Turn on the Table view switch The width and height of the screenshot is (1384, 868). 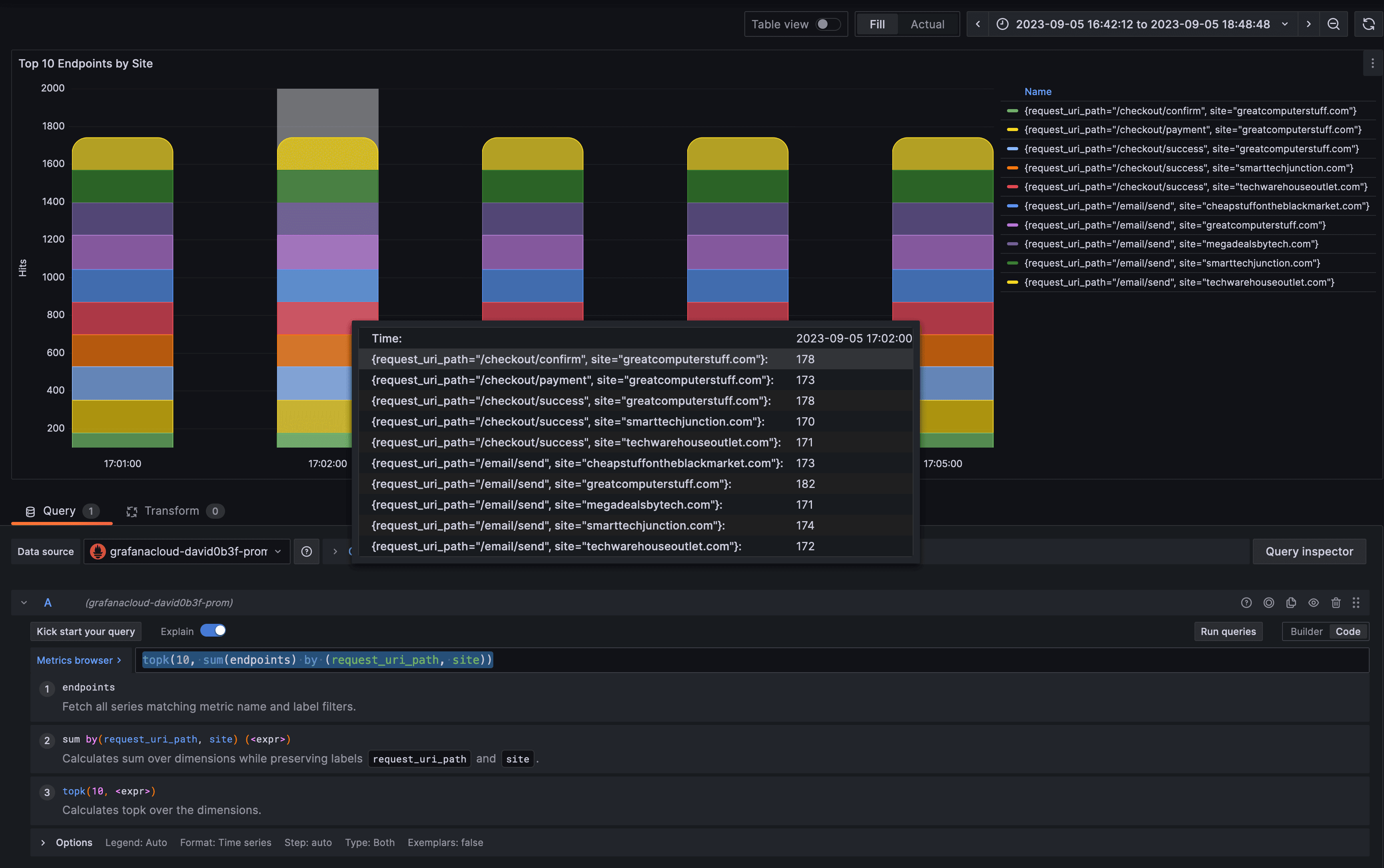(828, 24)
